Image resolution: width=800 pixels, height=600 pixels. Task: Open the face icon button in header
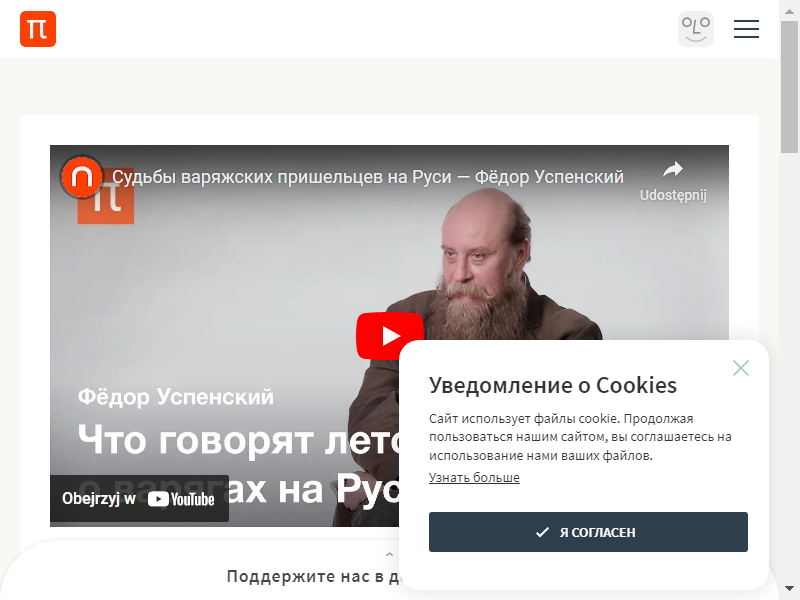point(696,29)
